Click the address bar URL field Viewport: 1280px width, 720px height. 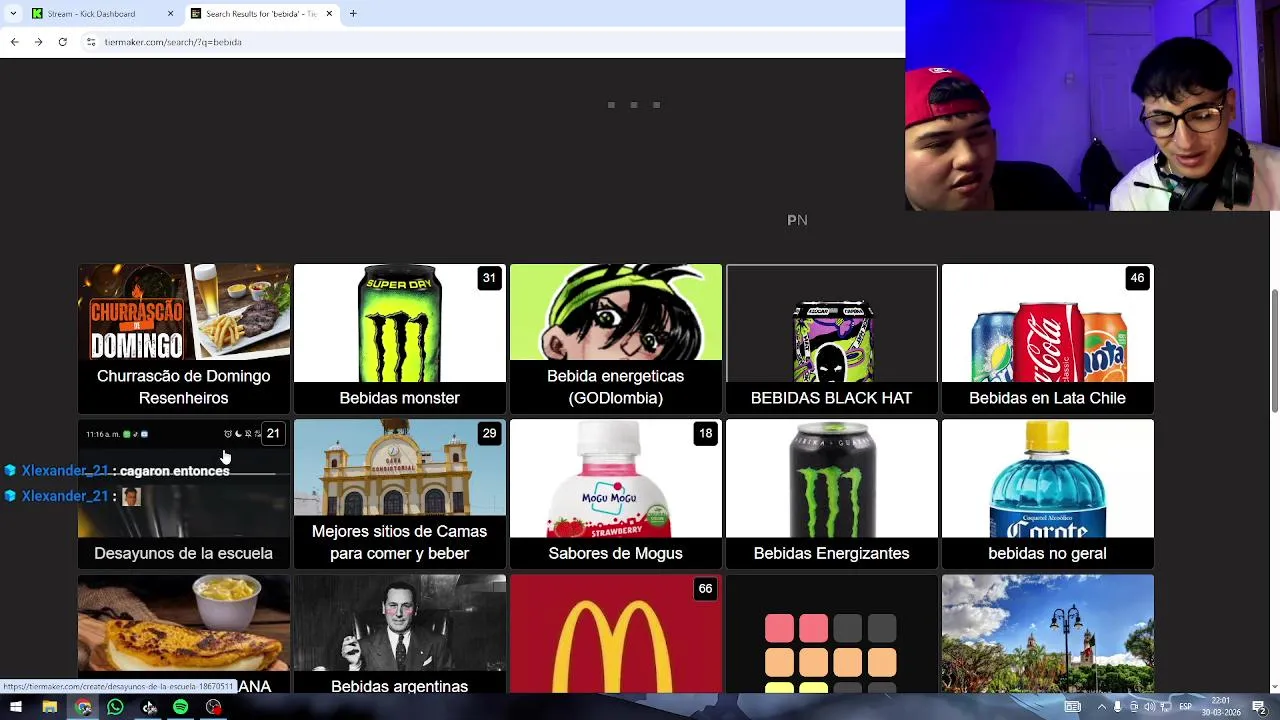pyautogui.click(x=490, y=42)
